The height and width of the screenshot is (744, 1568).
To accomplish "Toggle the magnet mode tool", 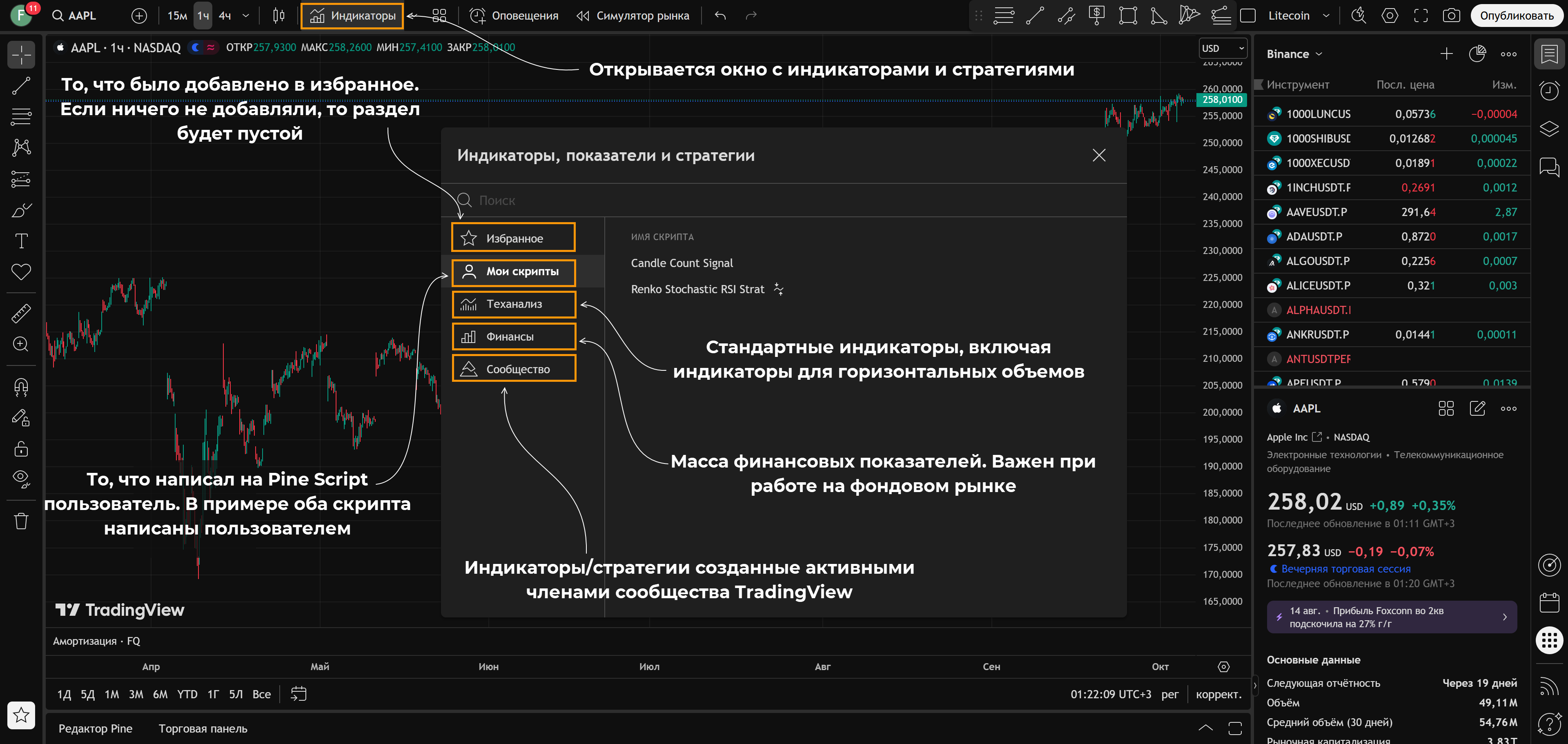I will pyautogui.click(x=21, y=387).
